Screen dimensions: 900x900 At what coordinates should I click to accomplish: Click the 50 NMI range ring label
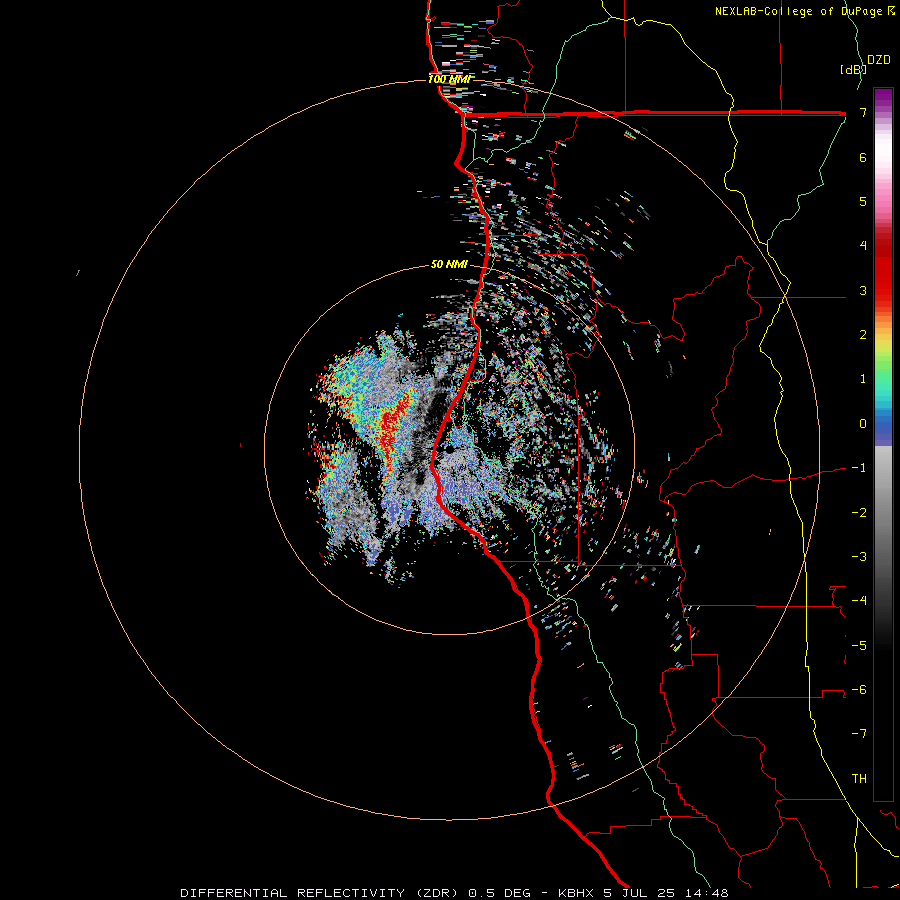tap(449, 265)
